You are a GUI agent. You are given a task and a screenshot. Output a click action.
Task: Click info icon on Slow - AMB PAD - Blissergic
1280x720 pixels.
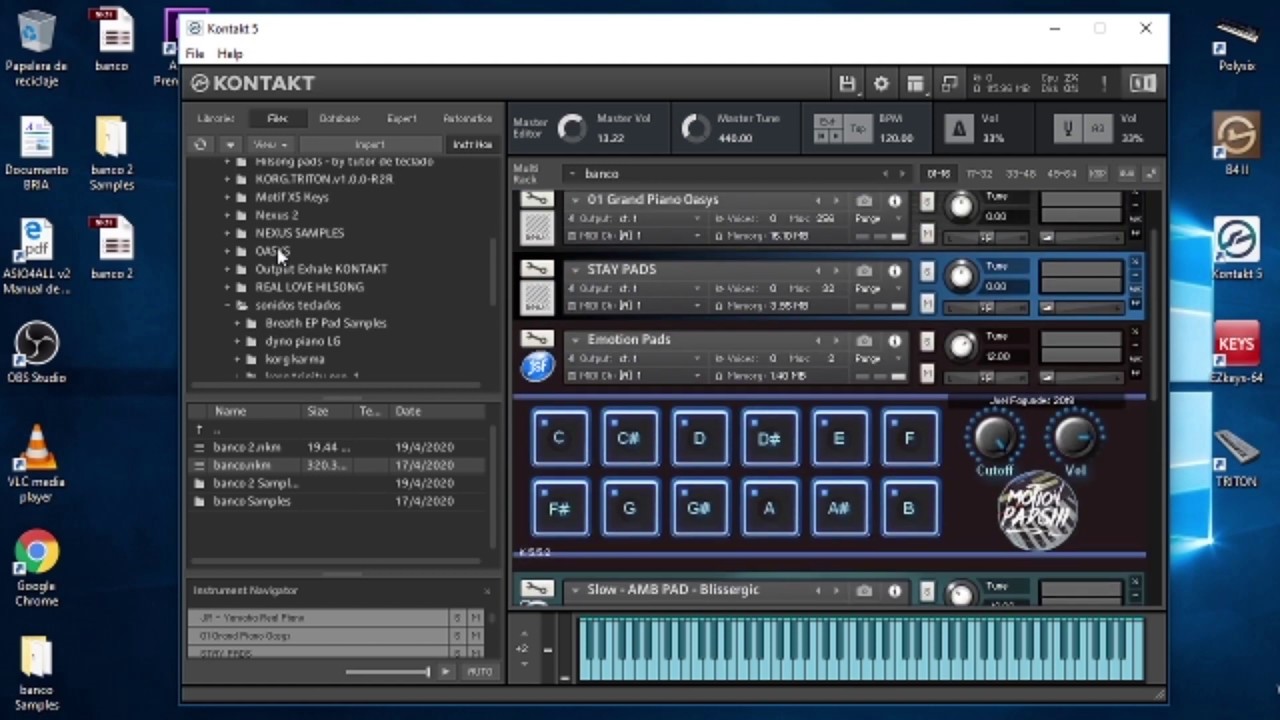tap(894, 590)
